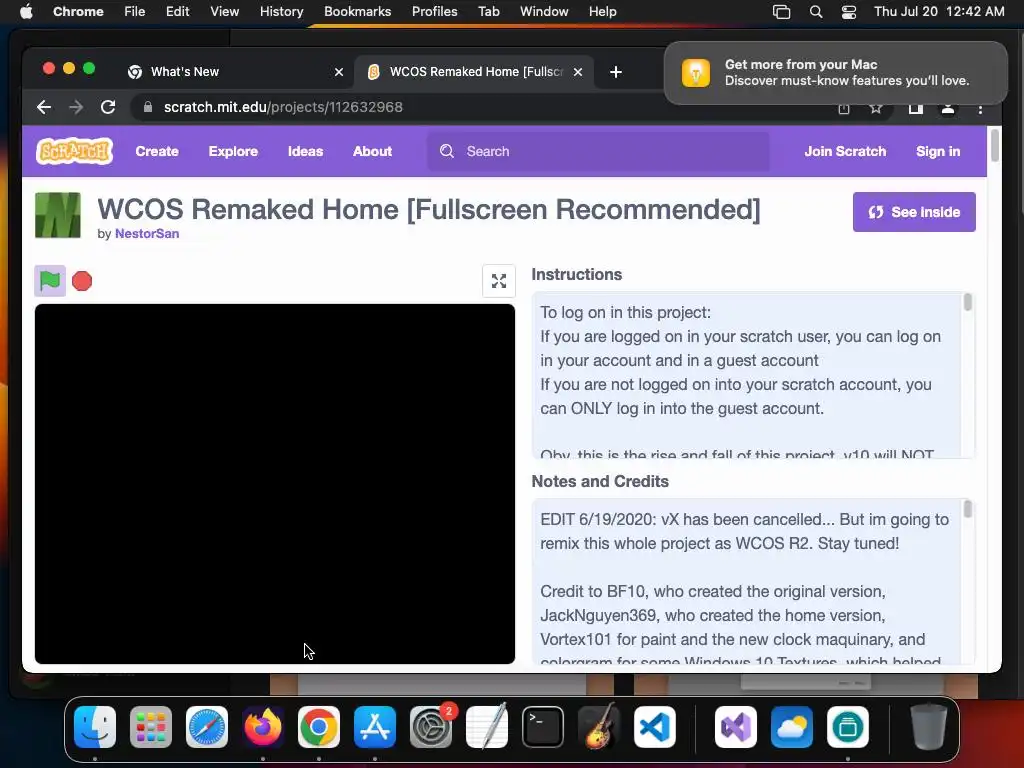The image size is (1024, 768).
Task: Click the lock icon in the address bar
Action: pos(148,107)
